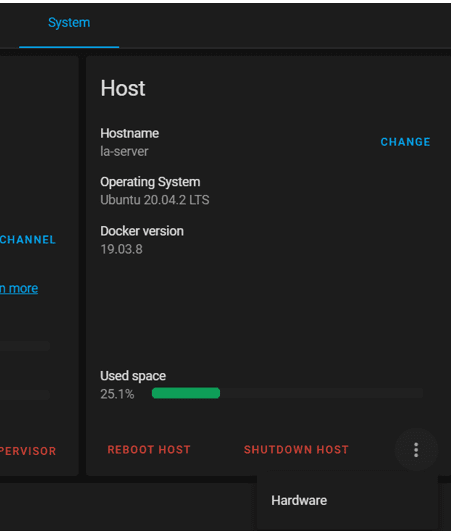Click the partially visible SUPERVISOR button

coord(28,451)
